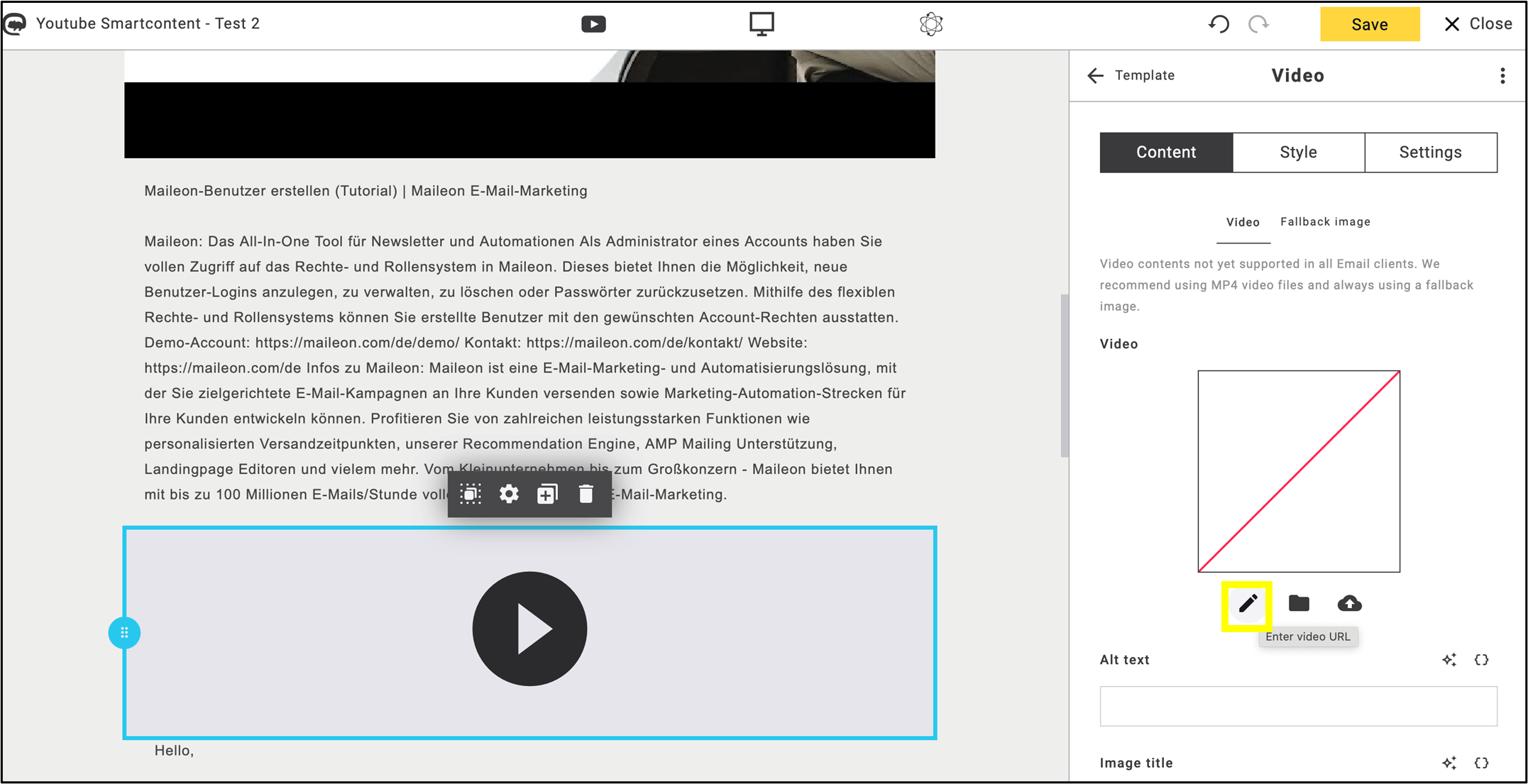The image size is (1528, 784).
Task: Select parent container icon in floating toolbar
Action: [x=471, y=494]
